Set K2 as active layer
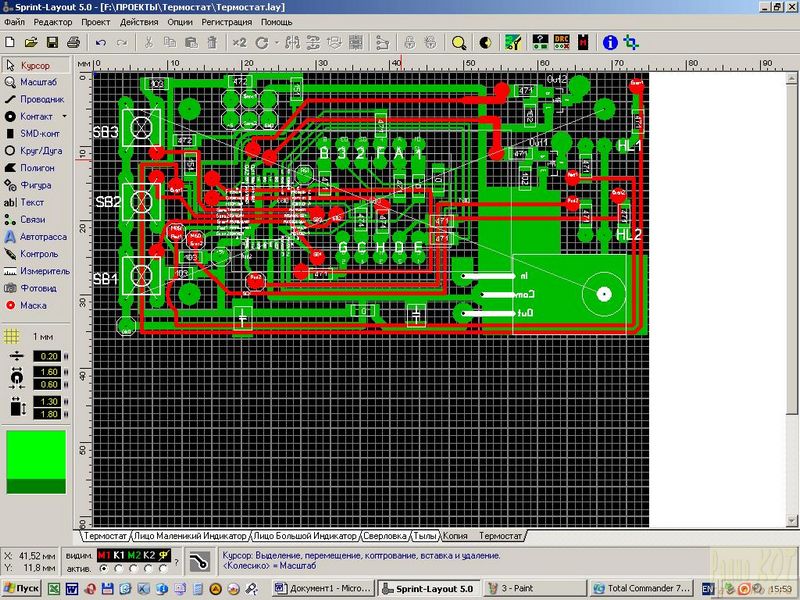The width and height of the screenshot is (800, 600). click(x=149, y=568)
